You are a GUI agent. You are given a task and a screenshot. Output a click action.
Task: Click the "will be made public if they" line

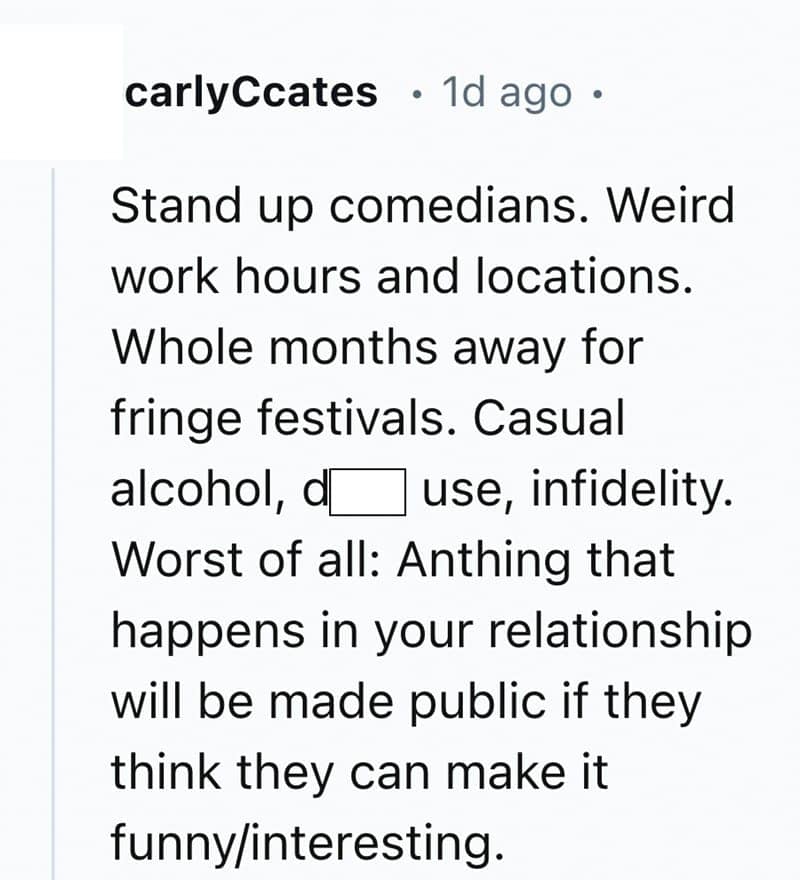(406, 702)
